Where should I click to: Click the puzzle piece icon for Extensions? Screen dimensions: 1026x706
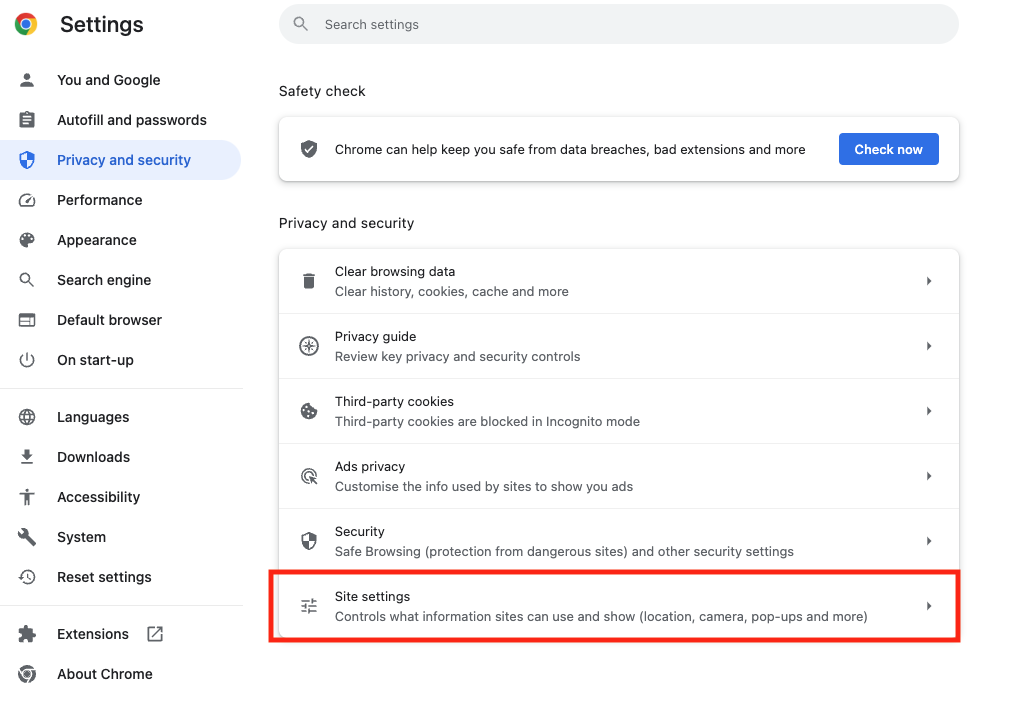point(27,633)
